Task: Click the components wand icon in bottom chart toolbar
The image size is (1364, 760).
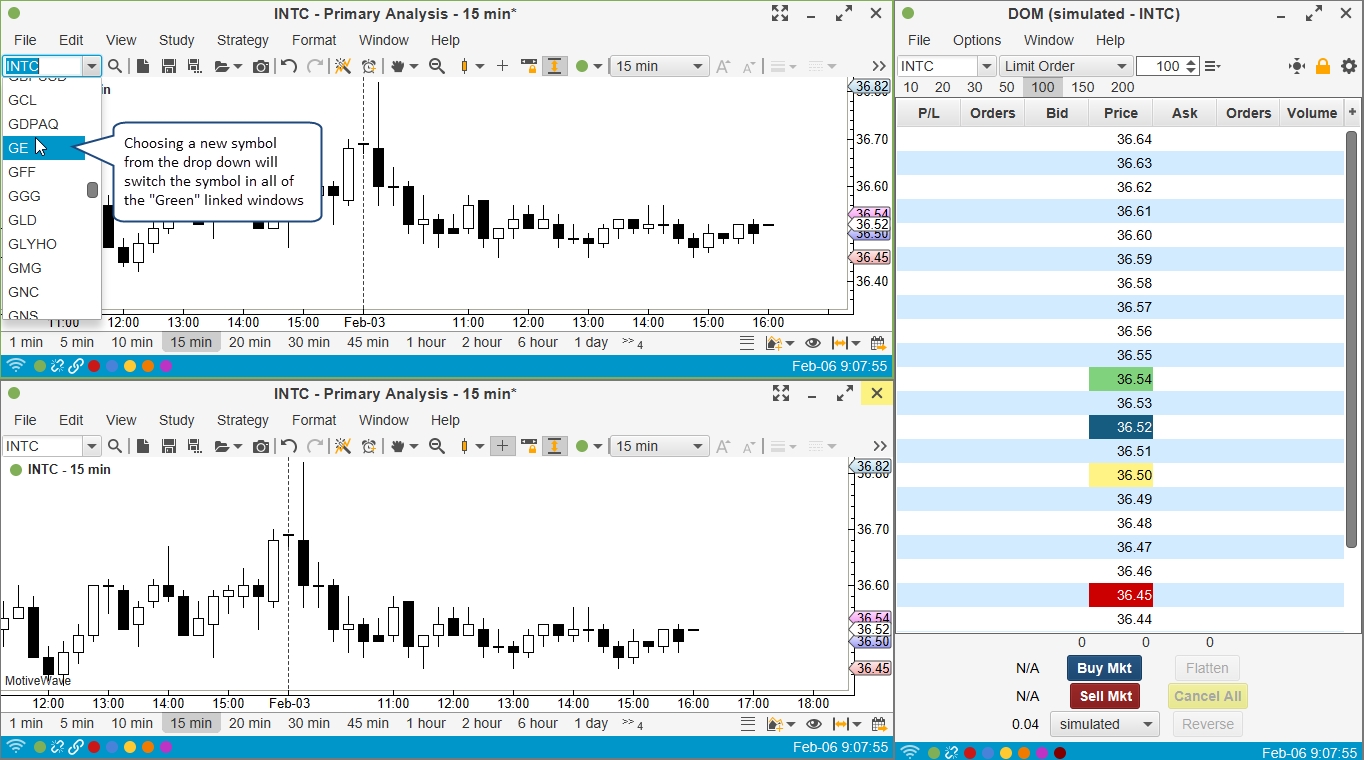Action: coord(342,446)
